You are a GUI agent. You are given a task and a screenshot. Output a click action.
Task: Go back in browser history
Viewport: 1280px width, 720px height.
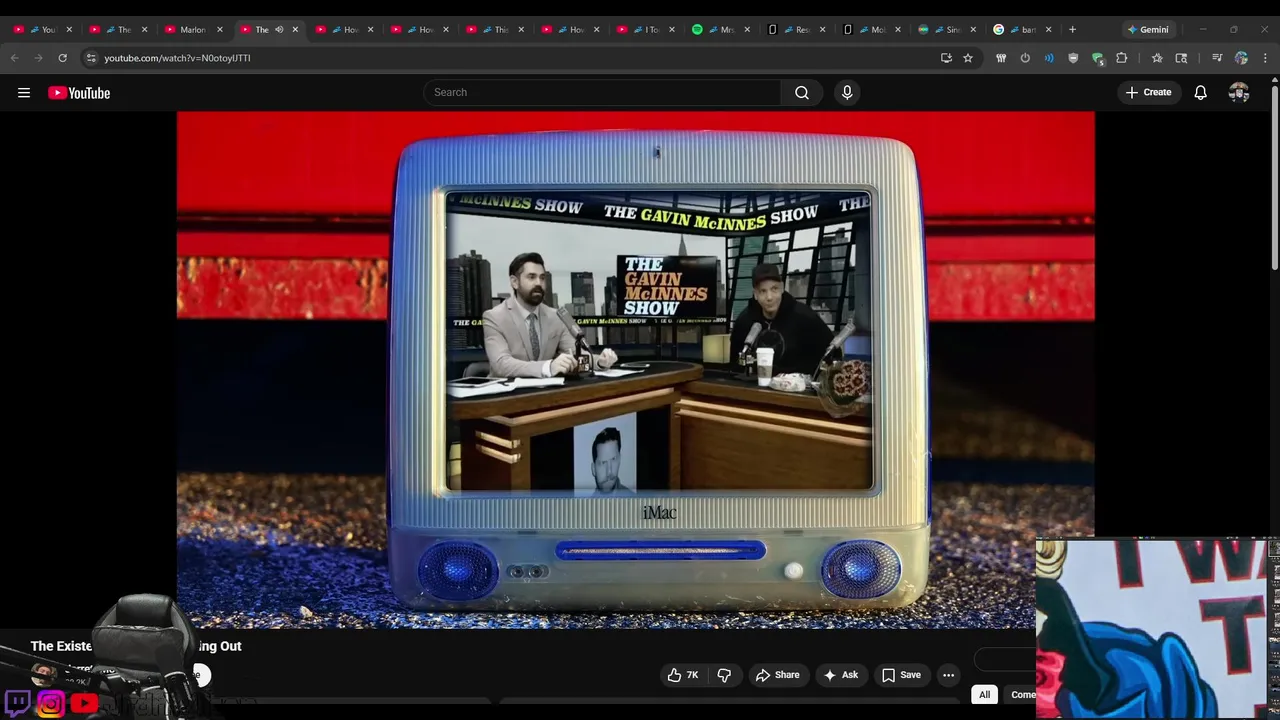15,58
